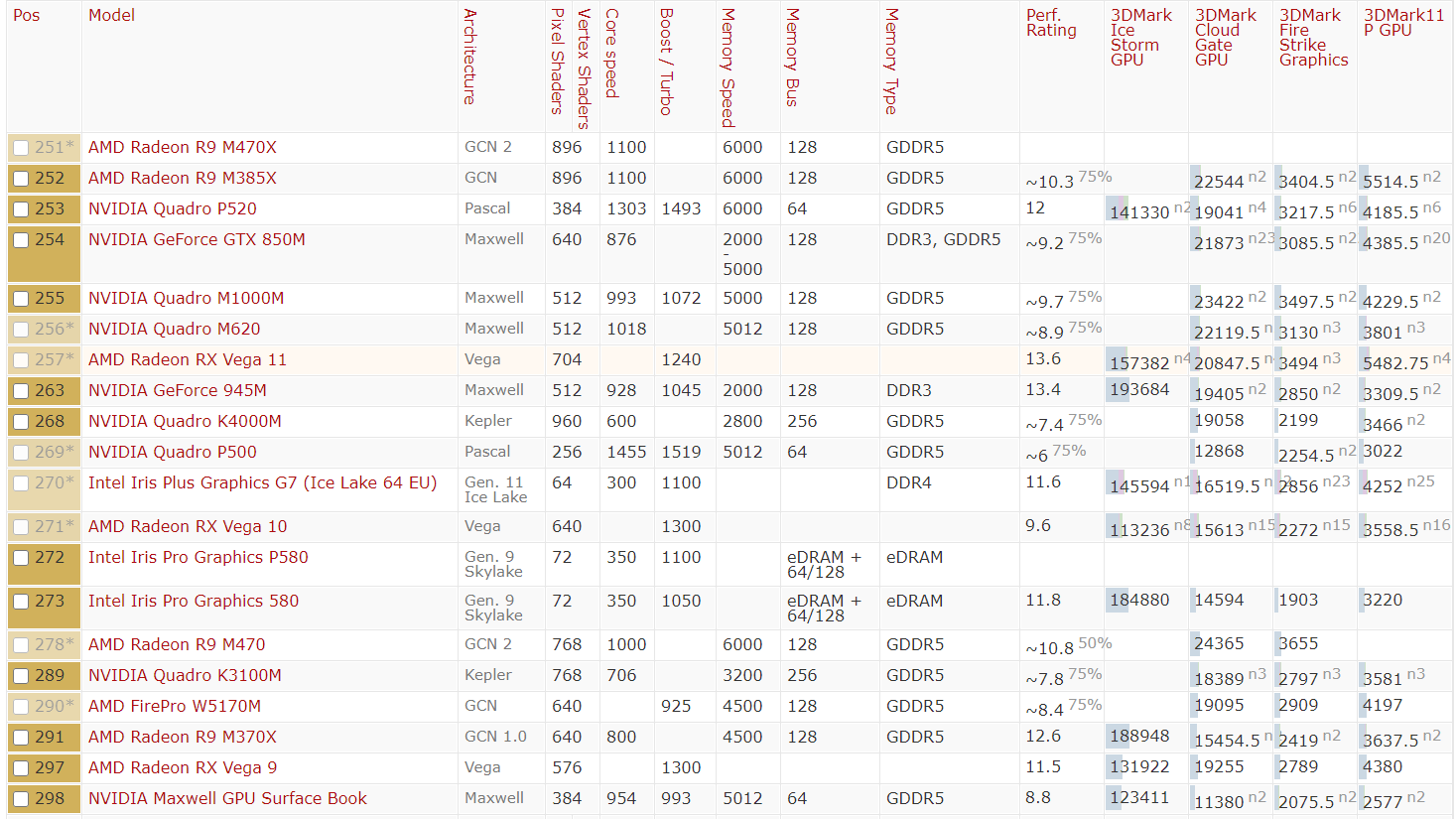Sort by 3DMark Ice Storm GPU

coord(1141,38)
